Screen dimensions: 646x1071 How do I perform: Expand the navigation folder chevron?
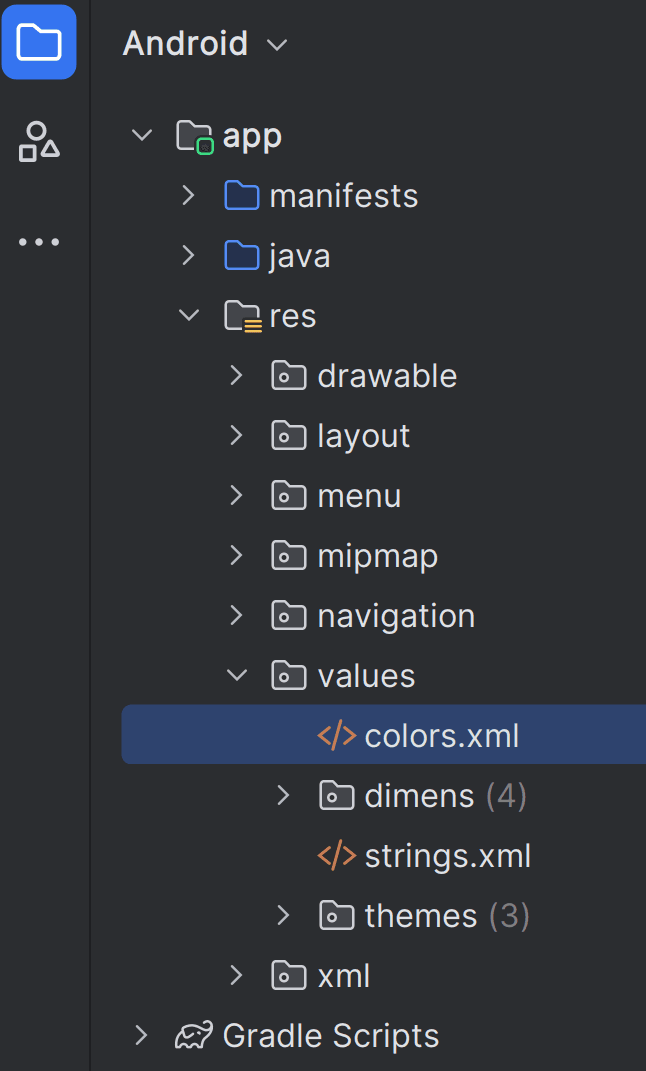(236, 616)
